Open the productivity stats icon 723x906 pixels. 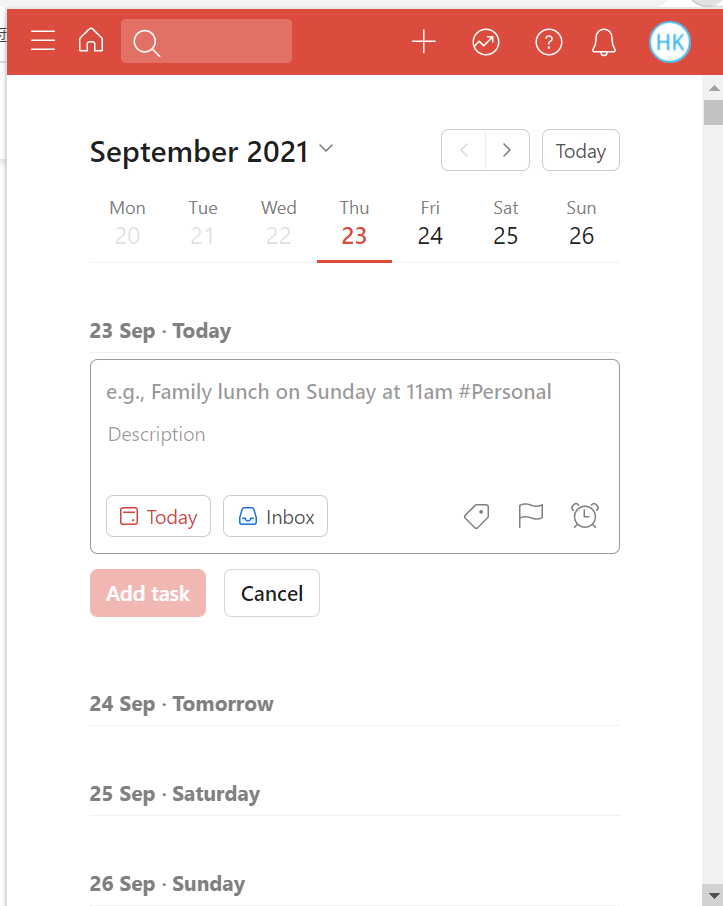pos(486,42)
